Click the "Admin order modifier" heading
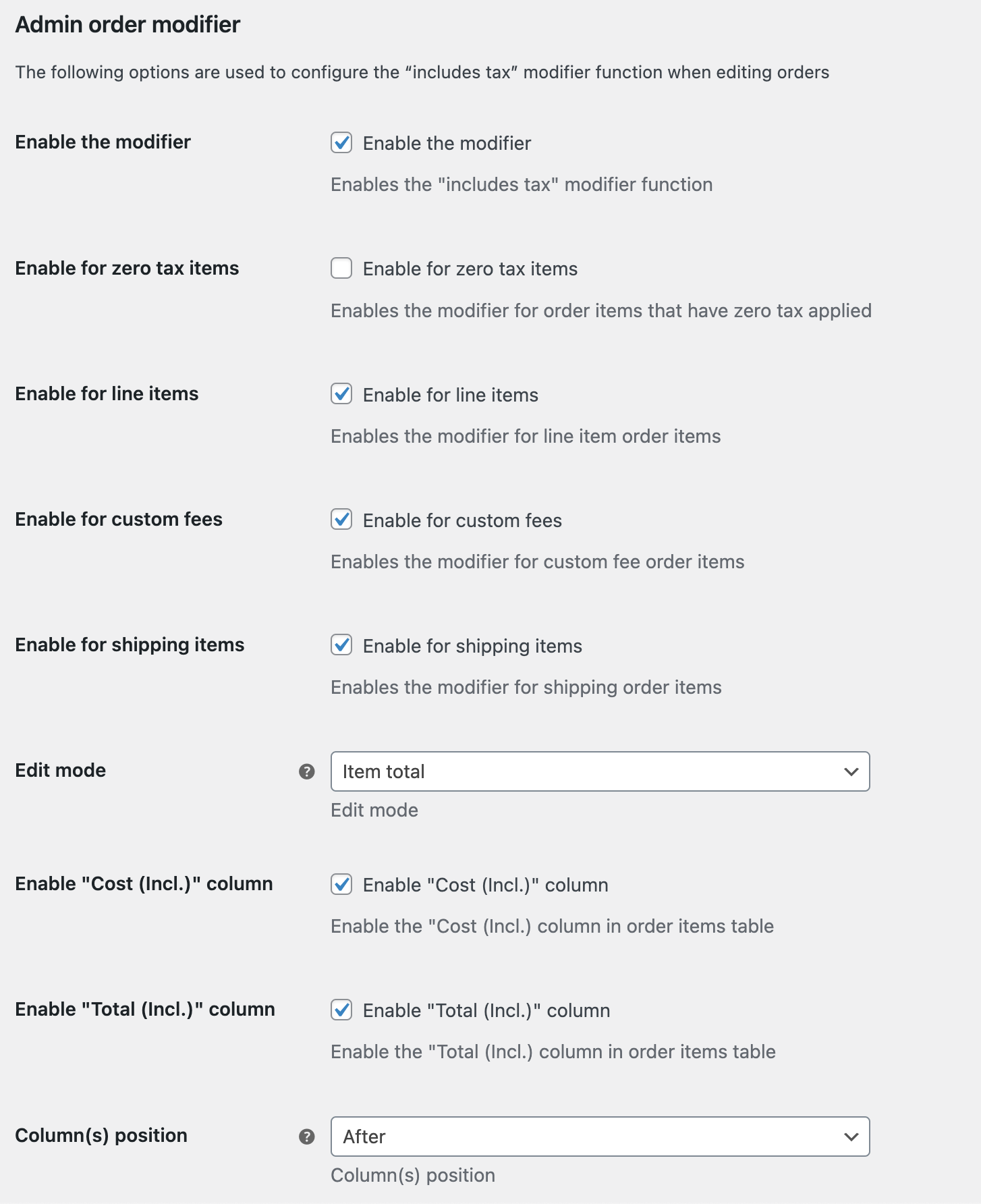The width and height of the screenshot is (981, 1204). click(128, 24)
